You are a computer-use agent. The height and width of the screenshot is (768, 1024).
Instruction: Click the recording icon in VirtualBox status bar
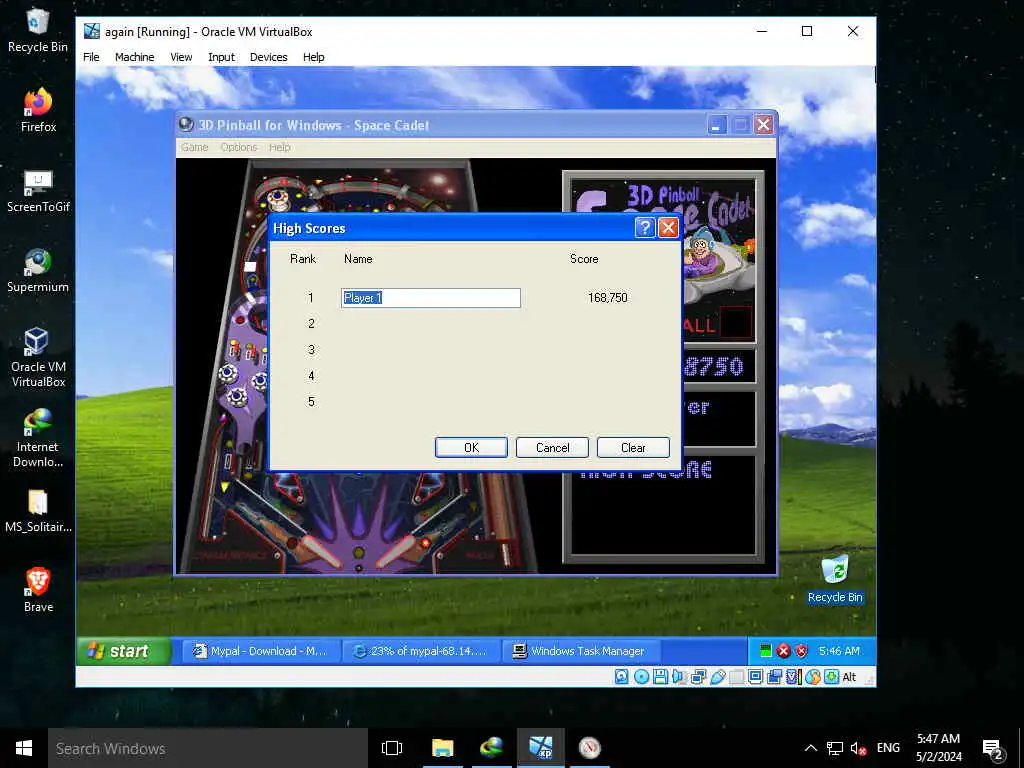click(x=775, y=677)
